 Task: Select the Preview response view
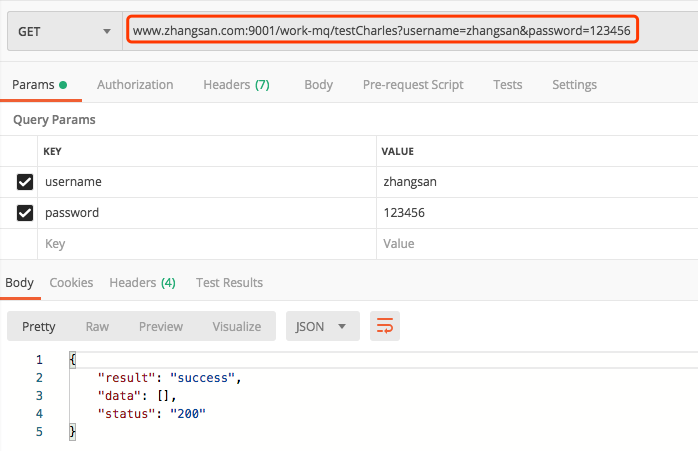click(161, 326)
